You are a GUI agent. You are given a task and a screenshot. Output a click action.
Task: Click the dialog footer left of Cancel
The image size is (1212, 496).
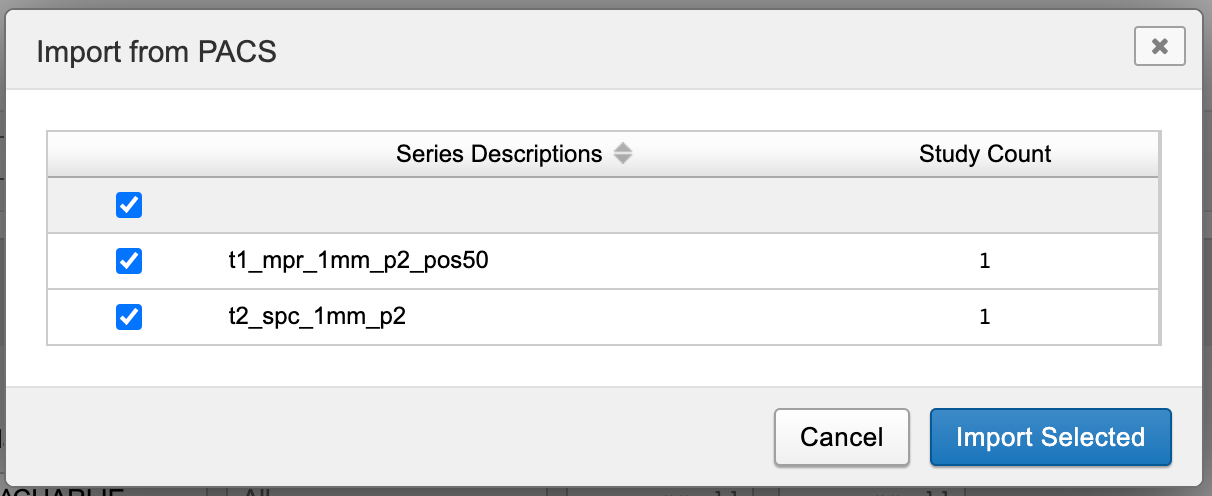point(400,437)
